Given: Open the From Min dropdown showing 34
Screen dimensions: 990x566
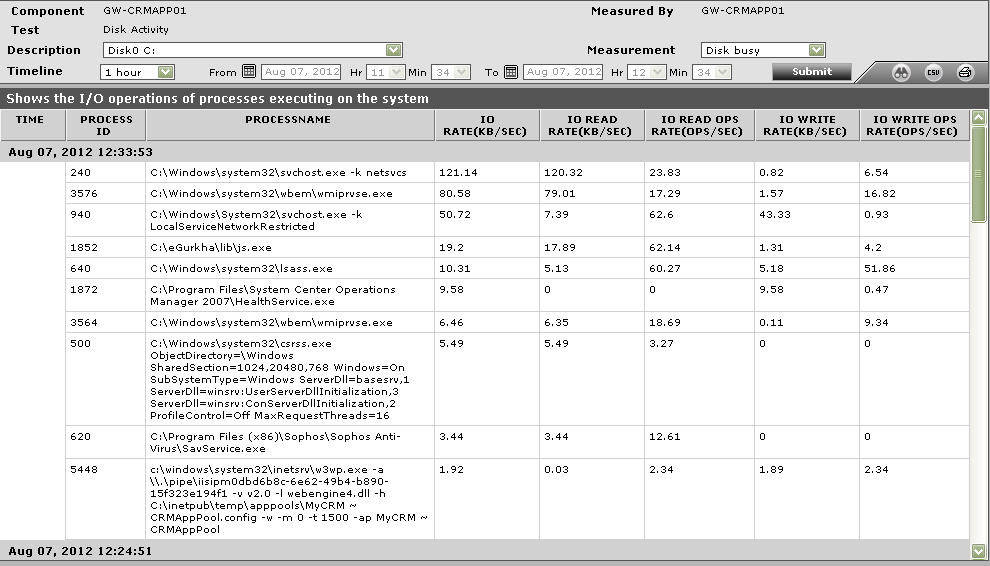Looking at the screenshot, I should [451, 72].
